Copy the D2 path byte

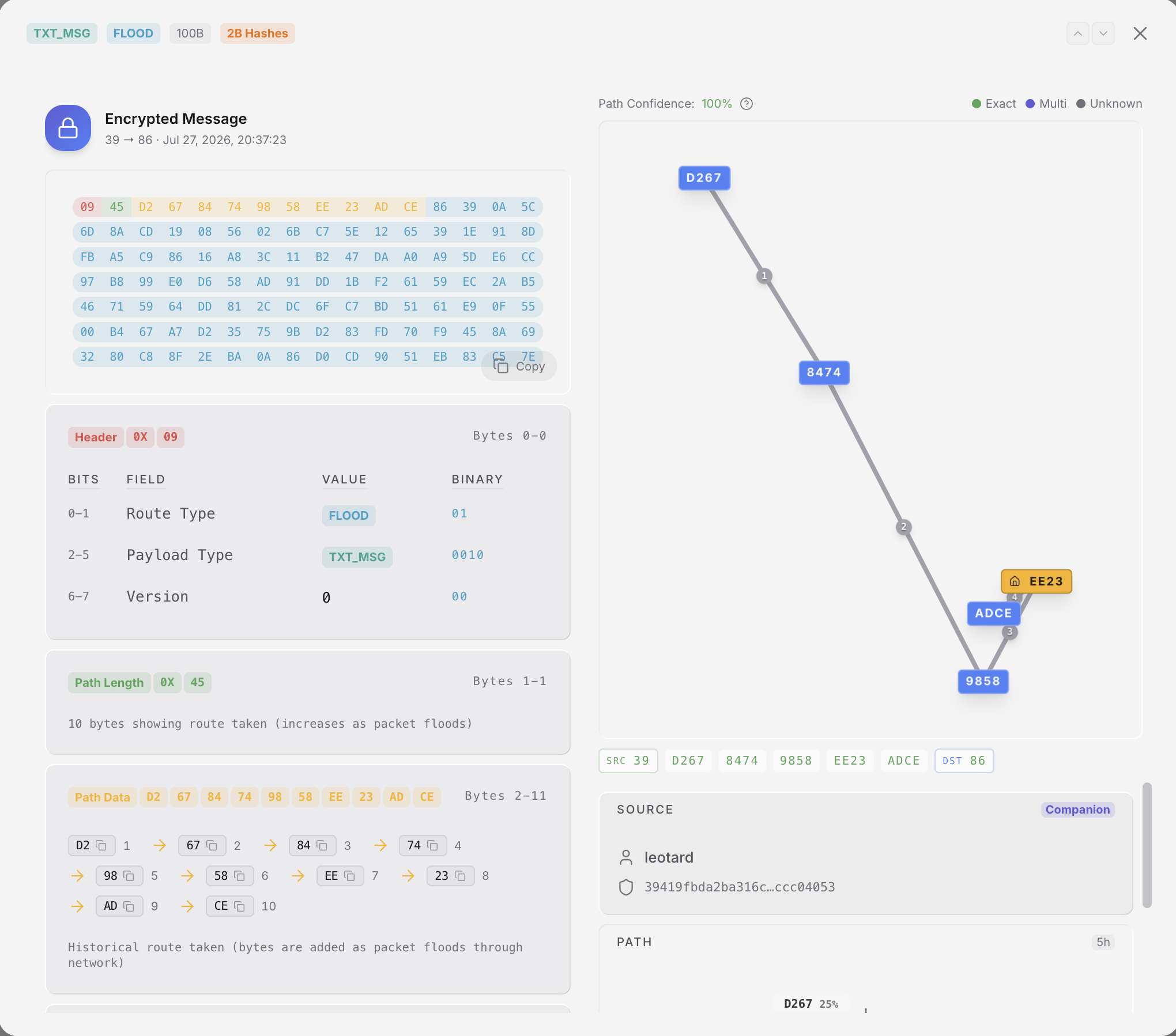point(101,845)
